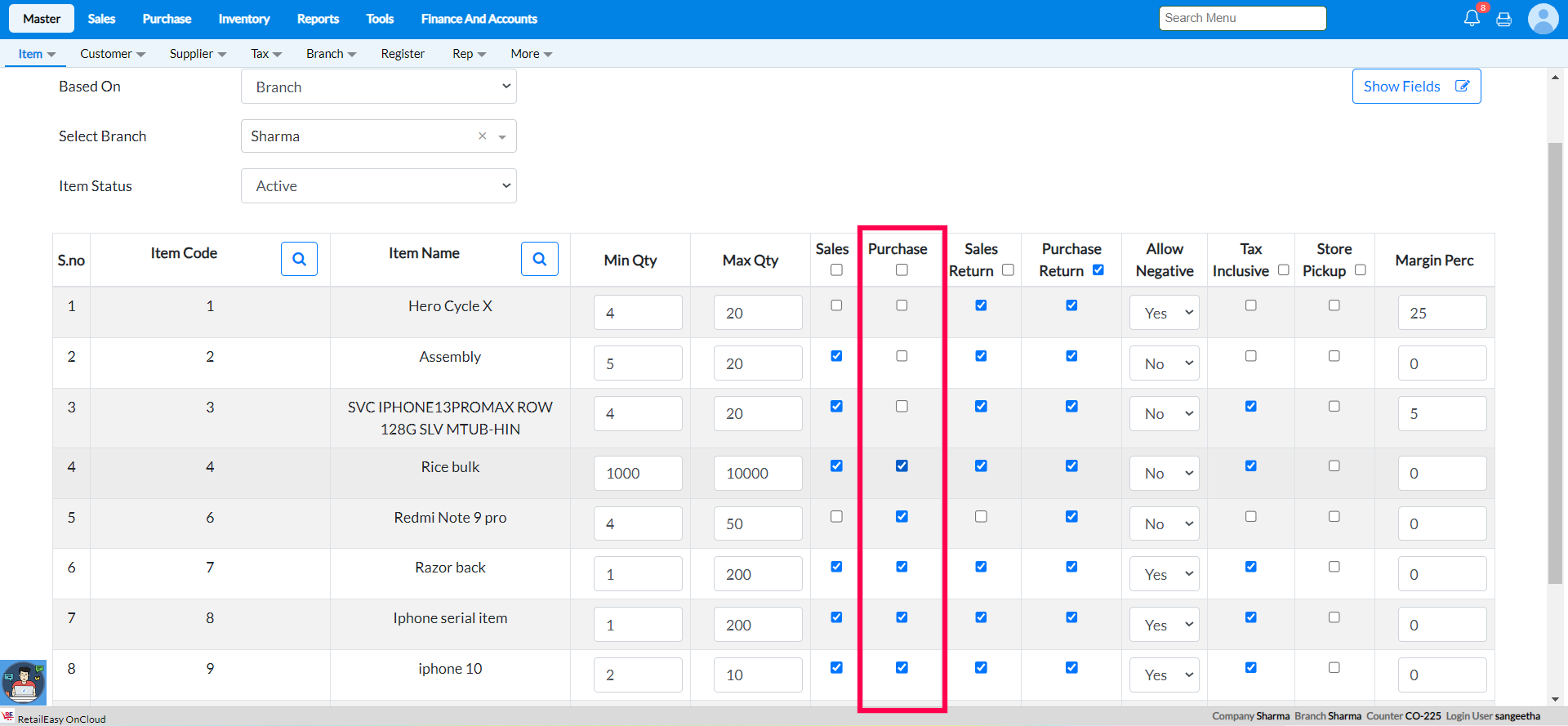Open the Register link in submenu

(x=403, y=54)
